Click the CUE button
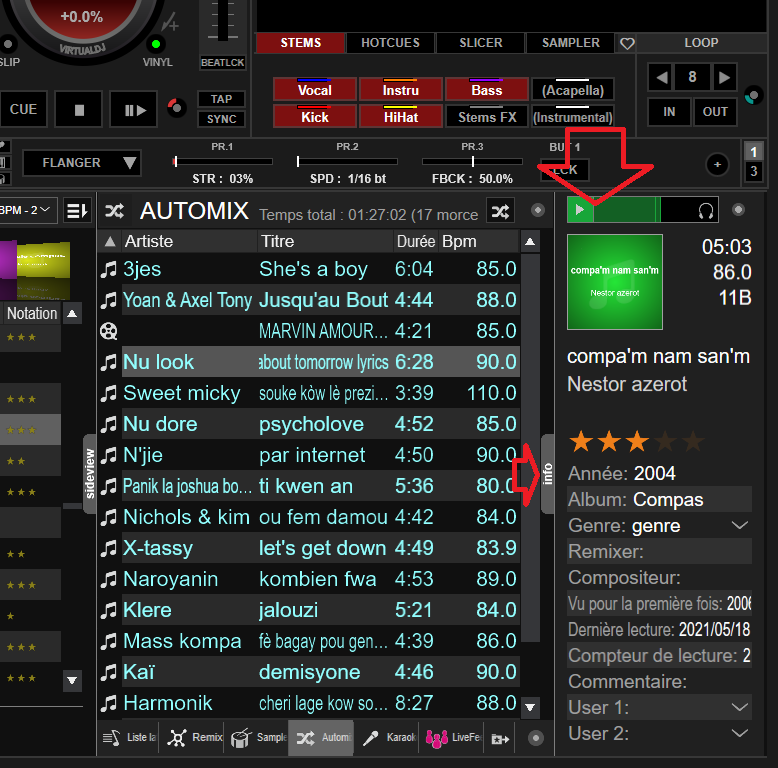Screen dimensions: 778x768 coord(23,110)
